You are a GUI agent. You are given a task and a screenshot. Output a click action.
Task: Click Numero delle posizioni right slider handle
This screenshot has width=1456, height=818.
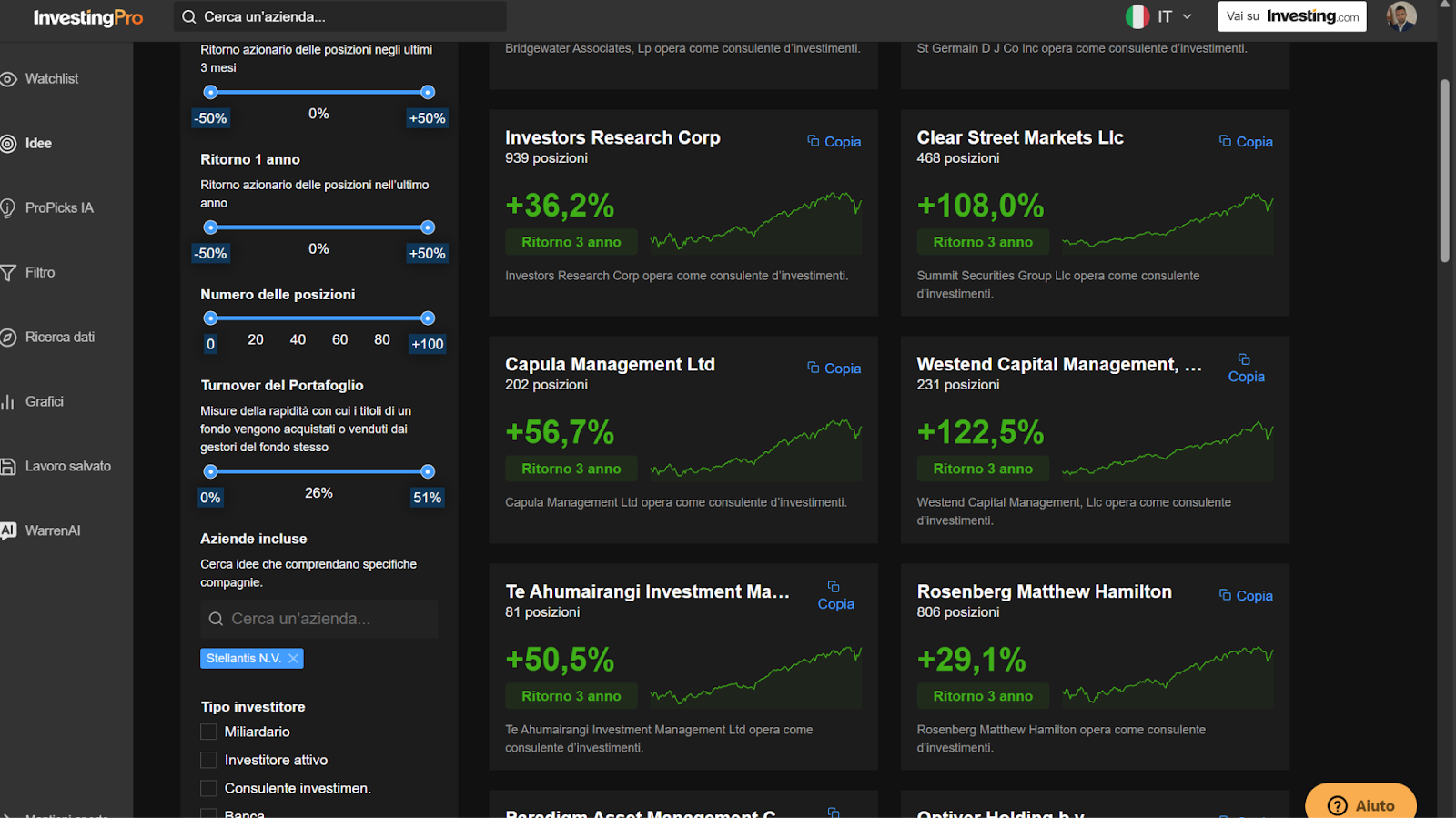[x=428, y=318]
